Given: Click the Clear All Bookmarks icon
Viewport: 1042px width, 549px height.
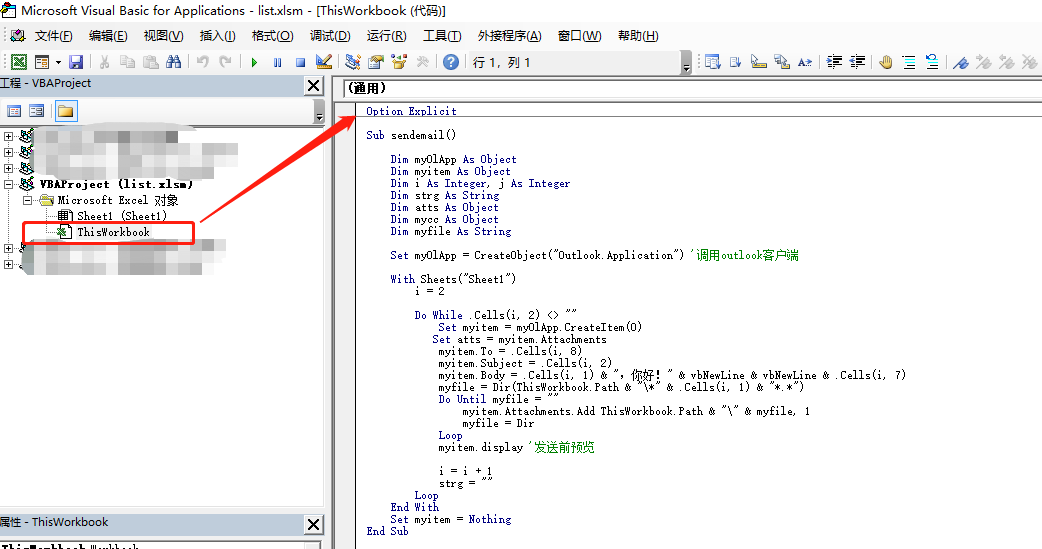Looking at the screenshot, I should click(1029, 62).
